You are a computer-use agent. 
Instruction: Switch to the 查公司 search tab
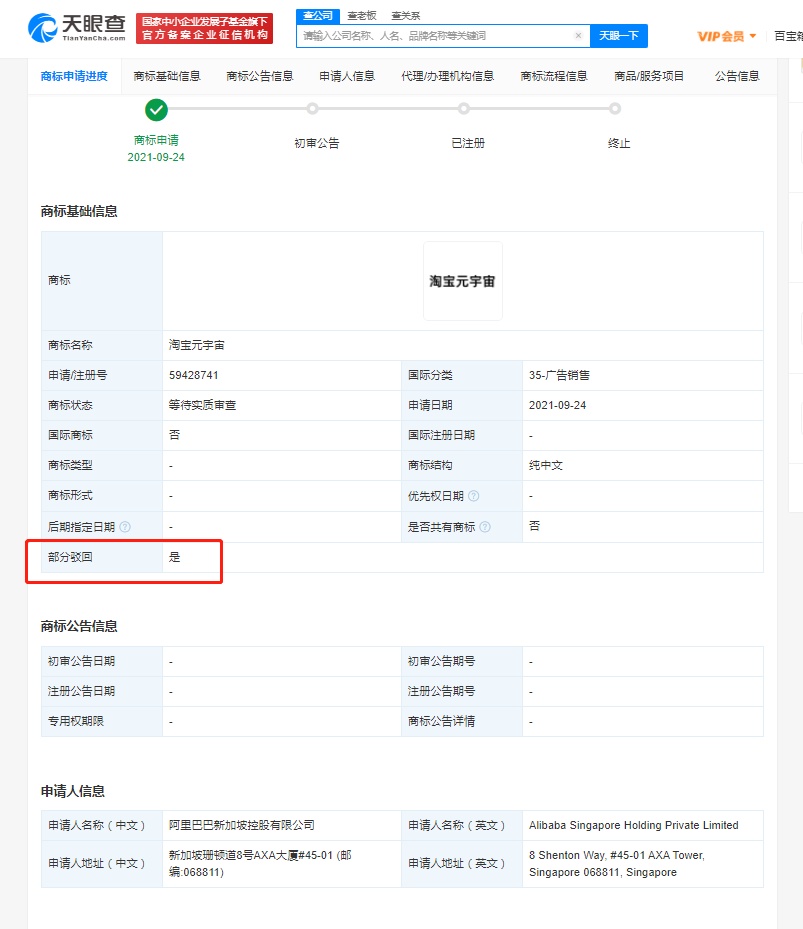pyautogui.click(x=318, y=15)
